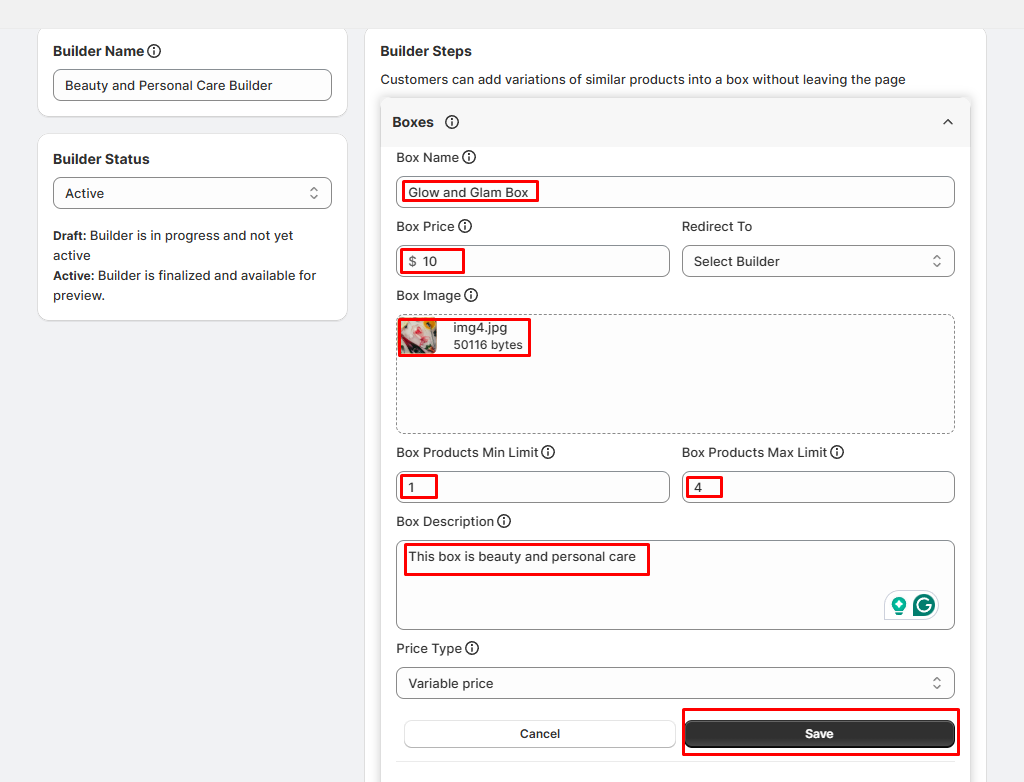
Task: Open the Grammarly icon in the description box
Action: coord(924,605)
